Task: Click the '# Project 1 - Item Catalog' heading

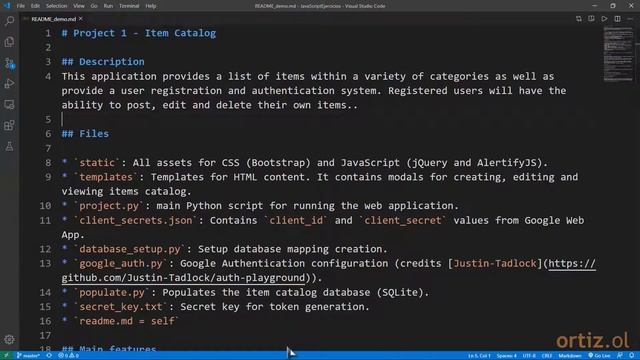Action: click(x=139, y=33)
